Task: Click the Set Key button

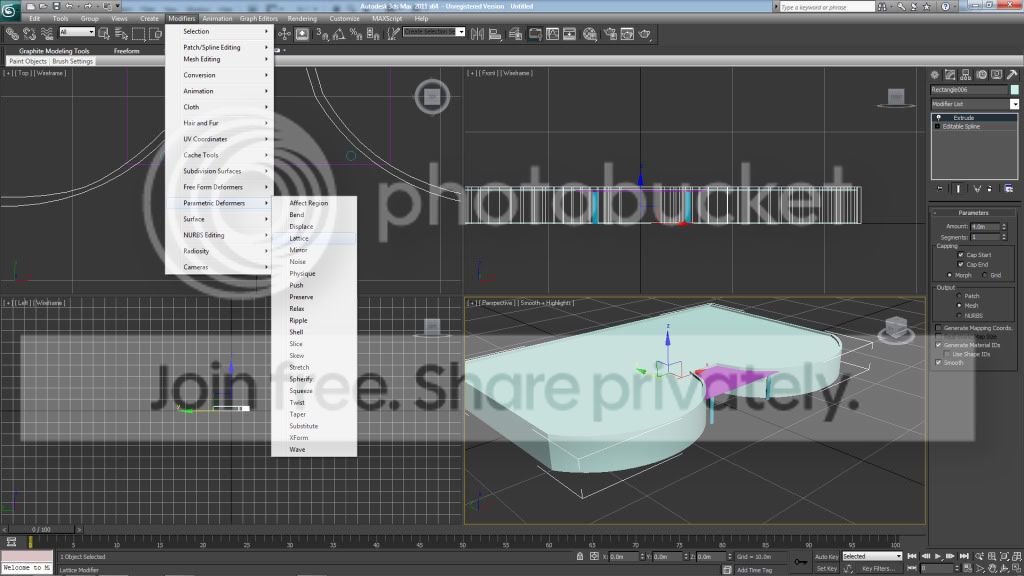Action: point(826,568)
